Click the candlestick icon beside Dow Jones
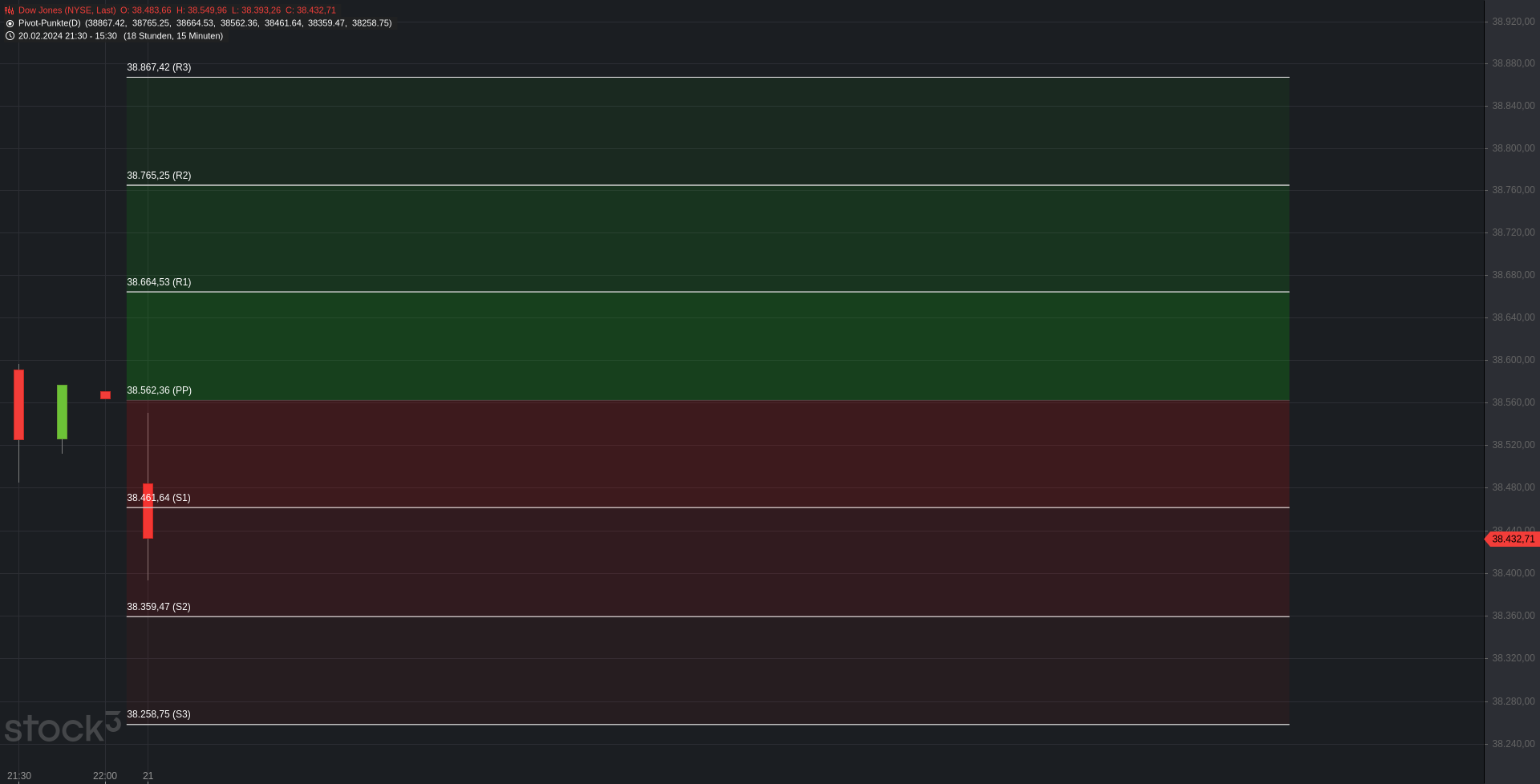Viewport: 1540px width, 784px height. click(10, 10)
